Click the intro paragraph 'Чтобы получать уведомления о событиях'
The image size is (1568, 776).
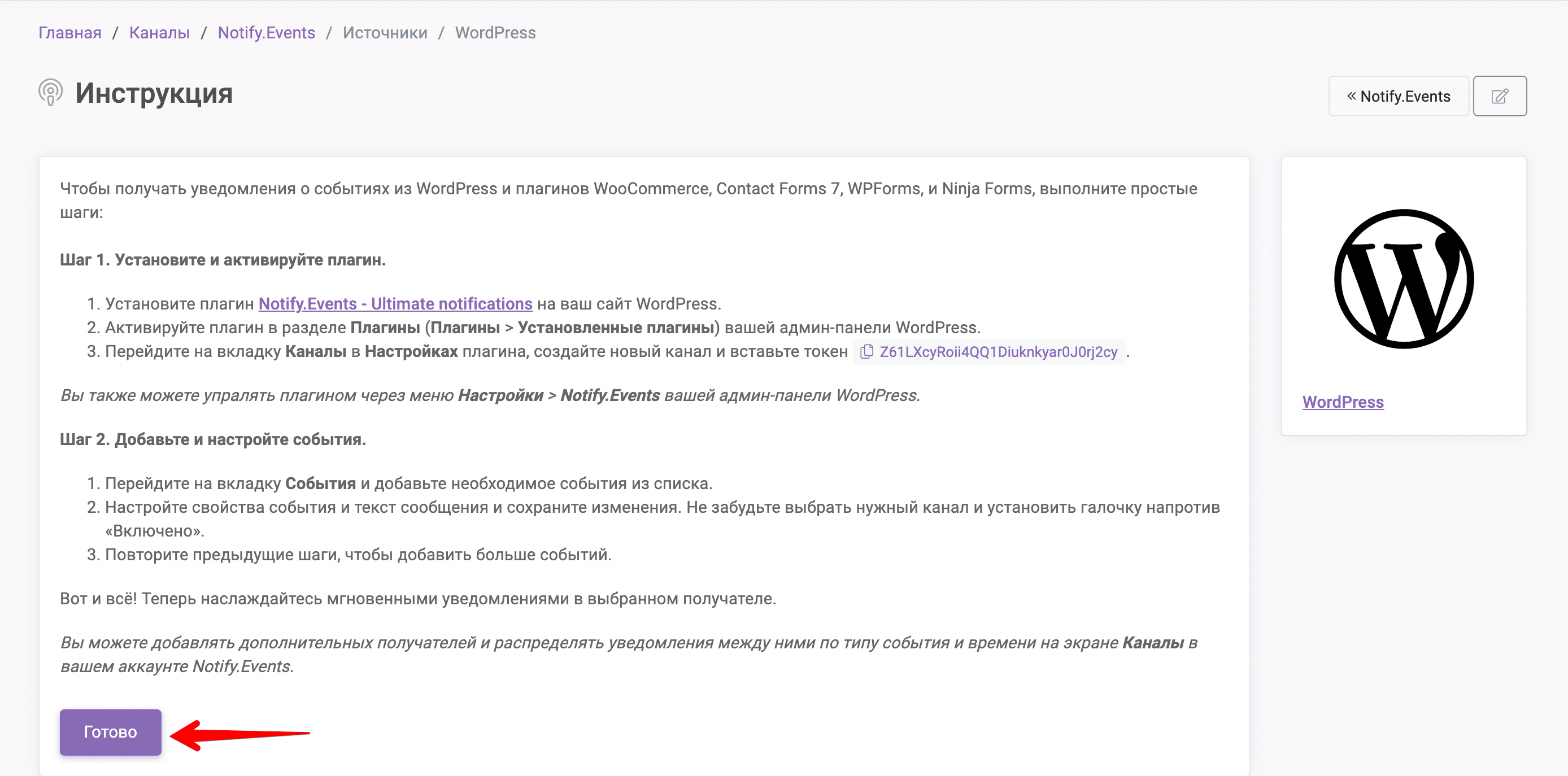(x=629, y=200)
